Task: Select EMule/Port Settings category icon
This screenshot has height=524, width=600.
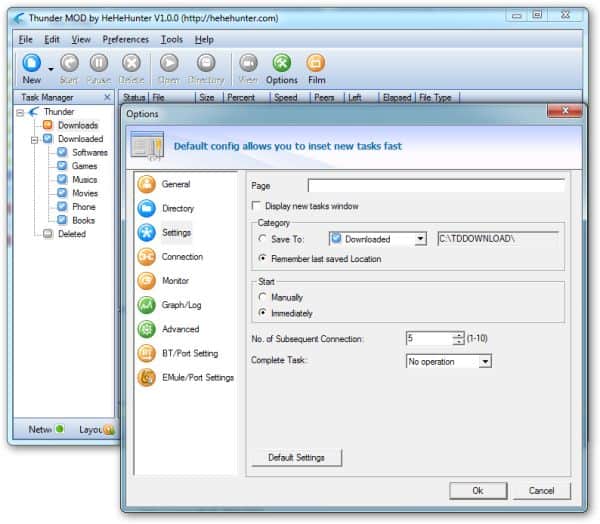Action: coord(147,378)
